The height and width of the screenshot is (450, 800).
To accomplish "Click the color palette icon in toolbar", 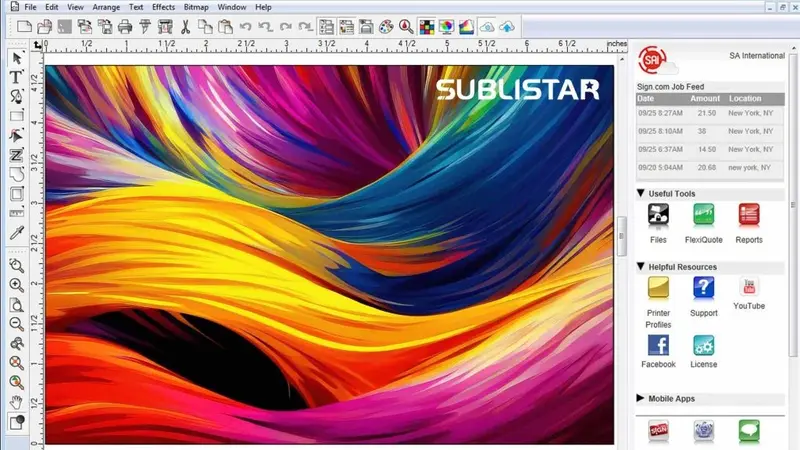I will pyautogui.click(x=386, y=27).
